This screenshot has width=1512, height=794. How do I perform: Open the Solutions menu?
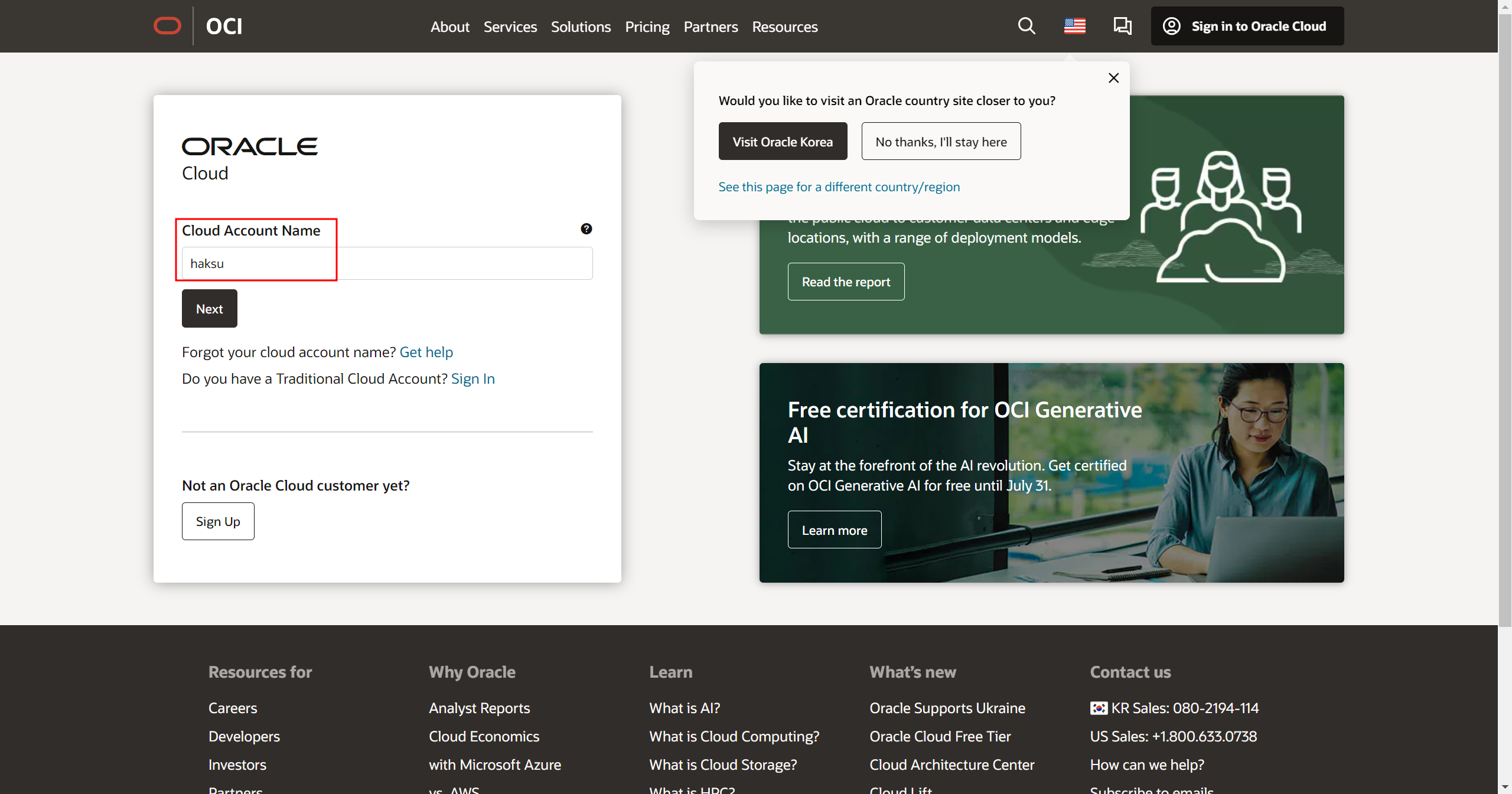click(581, 27)
